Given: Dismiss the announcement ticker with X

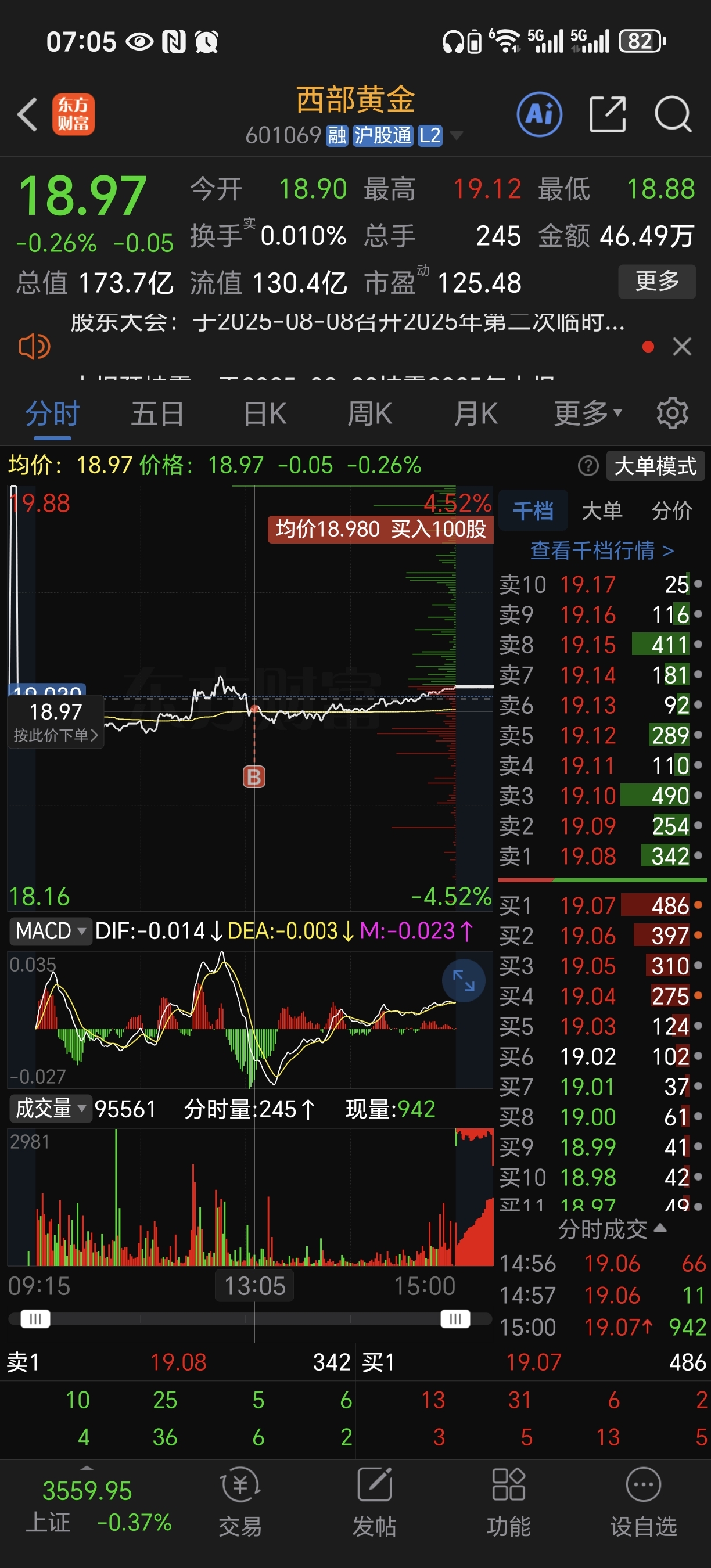Looking at the screenshot, I should click(682, 347).
